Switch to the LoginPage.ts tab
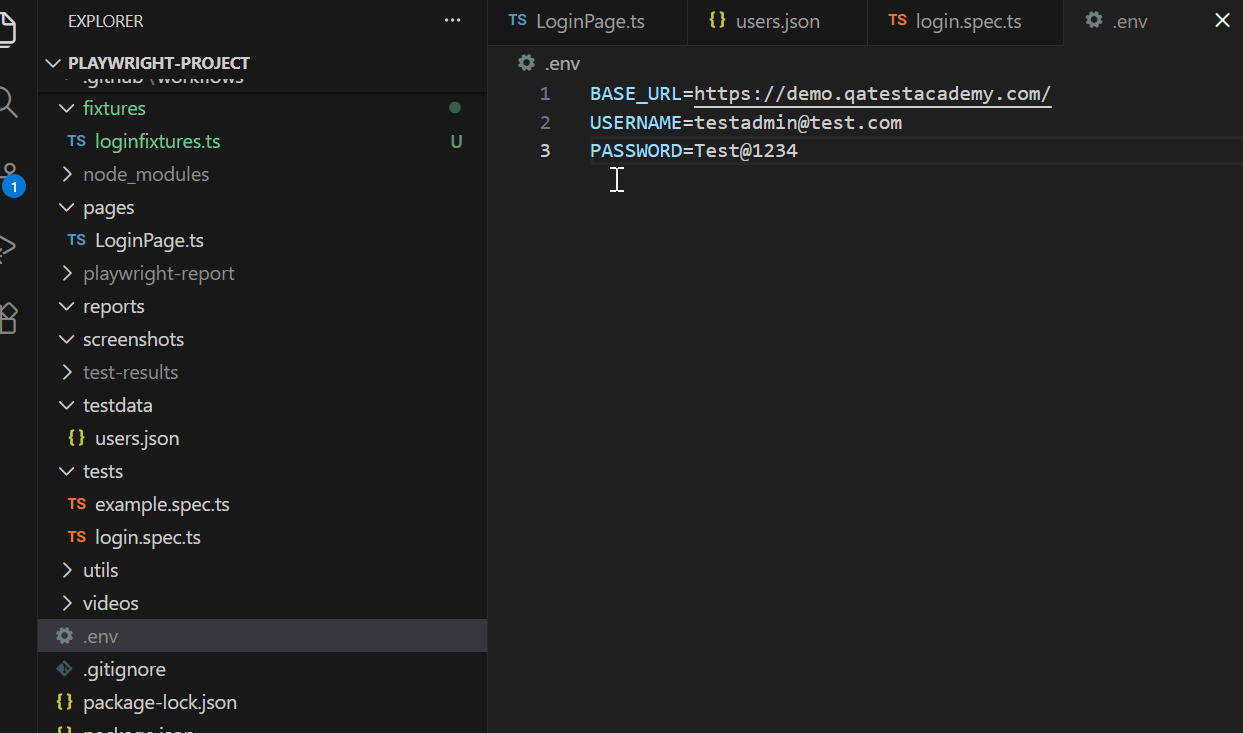 click(589, 21)
